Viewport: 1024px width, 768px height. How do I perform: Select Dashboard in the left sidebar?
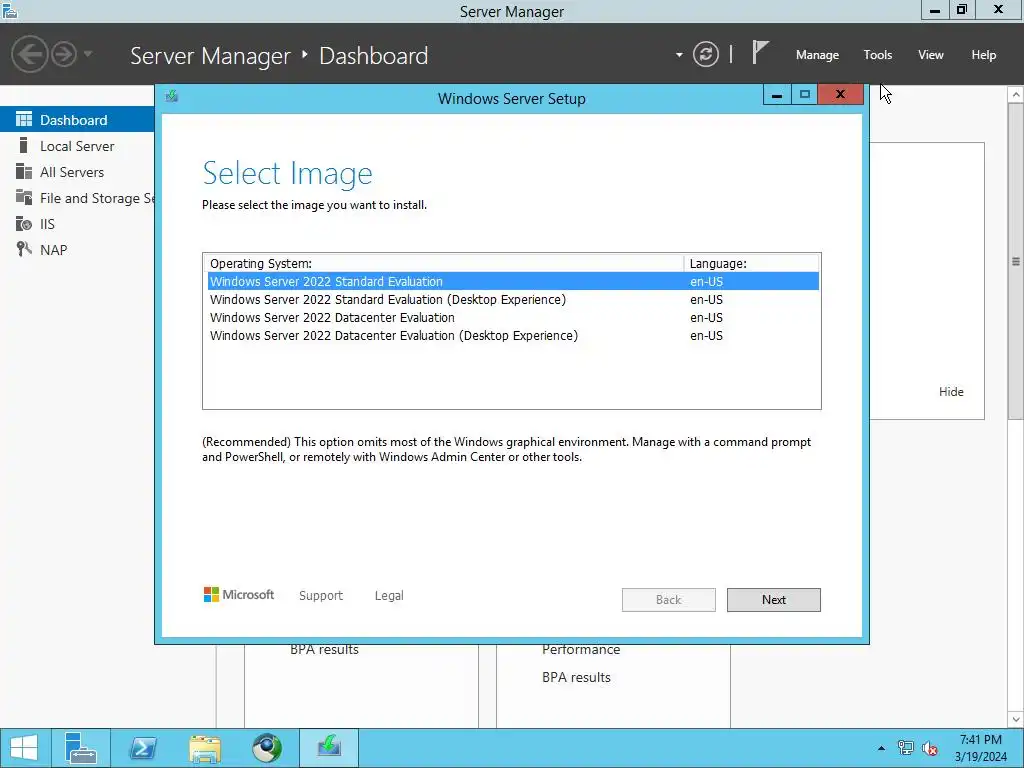[77, 120]
